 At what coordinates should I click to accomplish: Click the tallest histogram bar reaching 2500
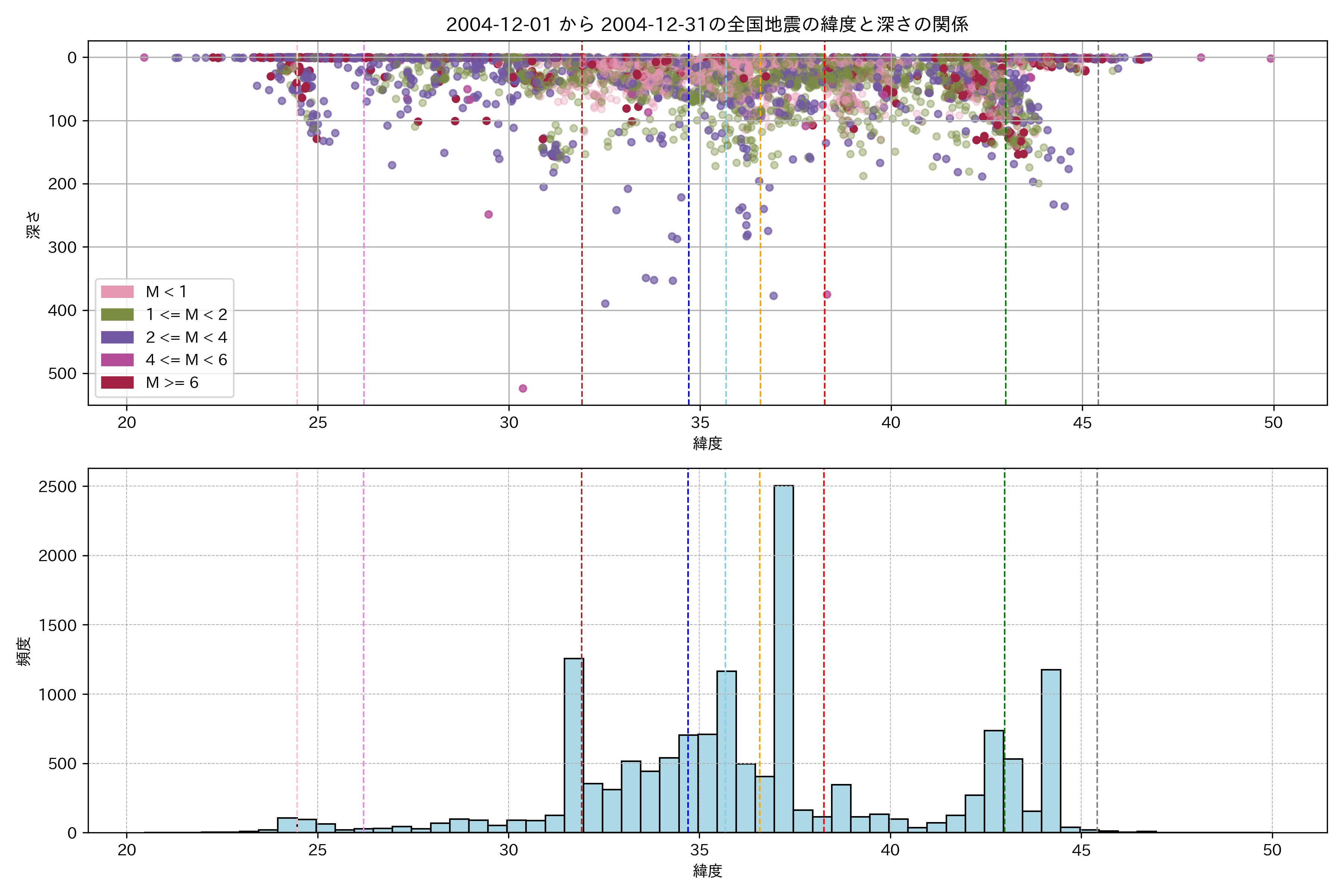point(783,657)
